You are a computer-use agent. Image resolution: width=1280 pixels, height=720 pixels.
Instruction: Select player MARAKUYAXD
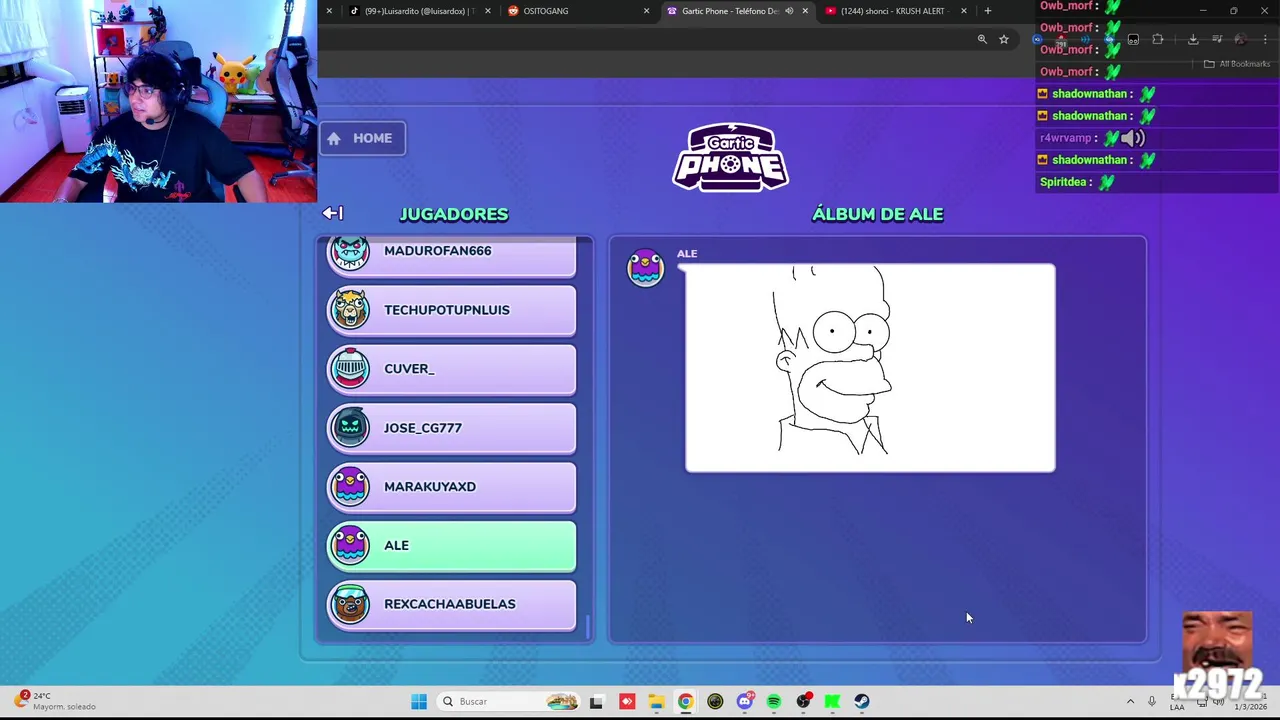click(452, 487)
